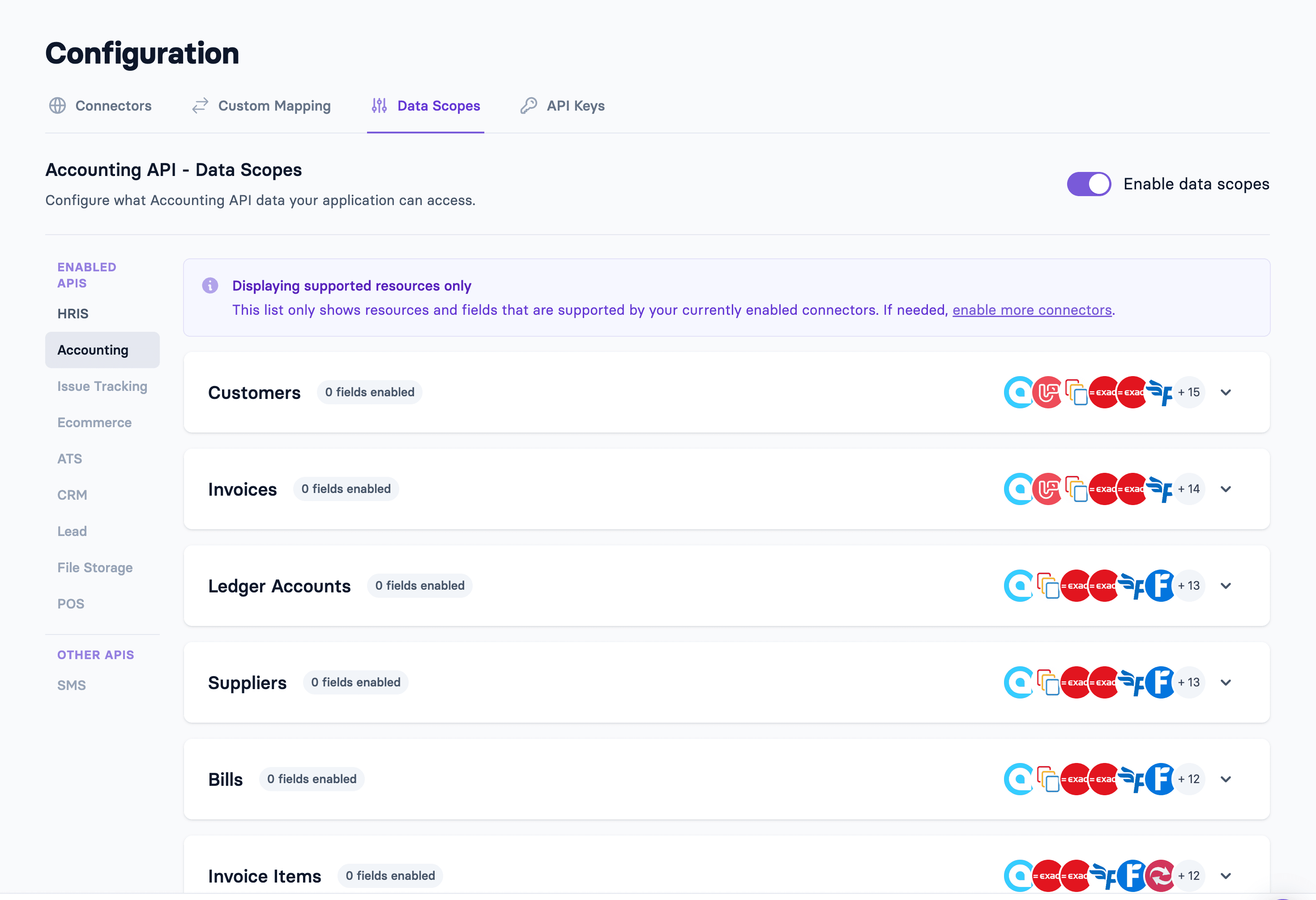Viewport: 1316px width, 900px height.
Task: Click the blue winged F logo in Invoices row
Action: click(x=1159, y=489)
